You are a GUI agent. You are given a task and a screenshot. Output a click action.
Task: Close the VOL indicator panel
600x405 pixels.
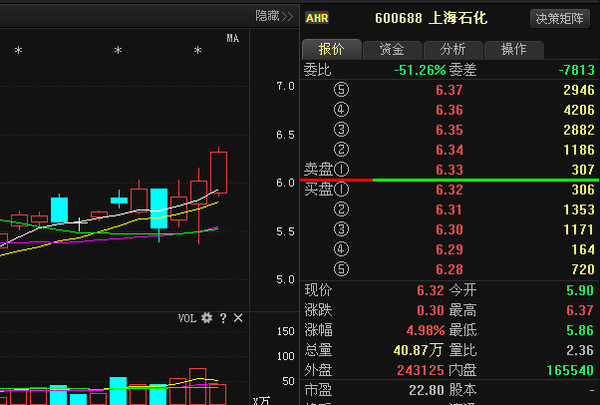238,318
